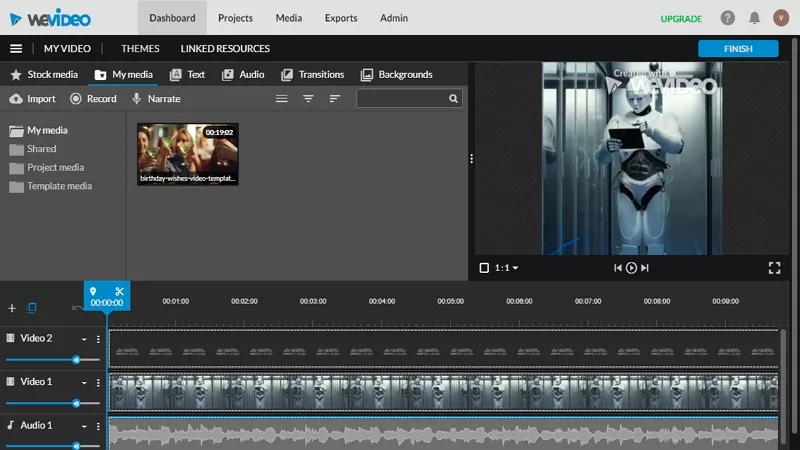Select the Video 1 robot clip
Image resolution: width=800 pixels, height=450 pixels.
click(x=443, y=392)
